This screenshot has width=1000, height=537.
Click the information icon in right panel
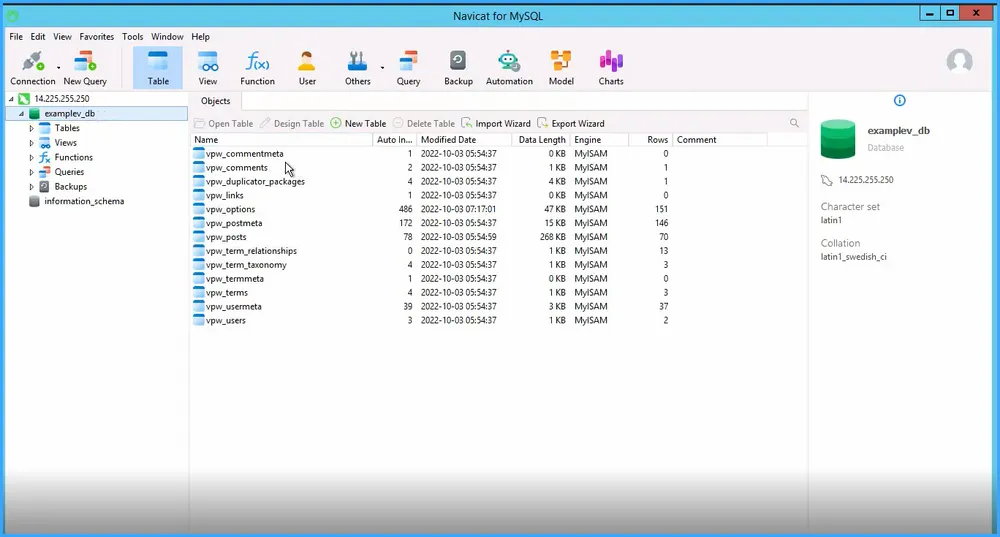pyautogui.click(x=899, y=101)
